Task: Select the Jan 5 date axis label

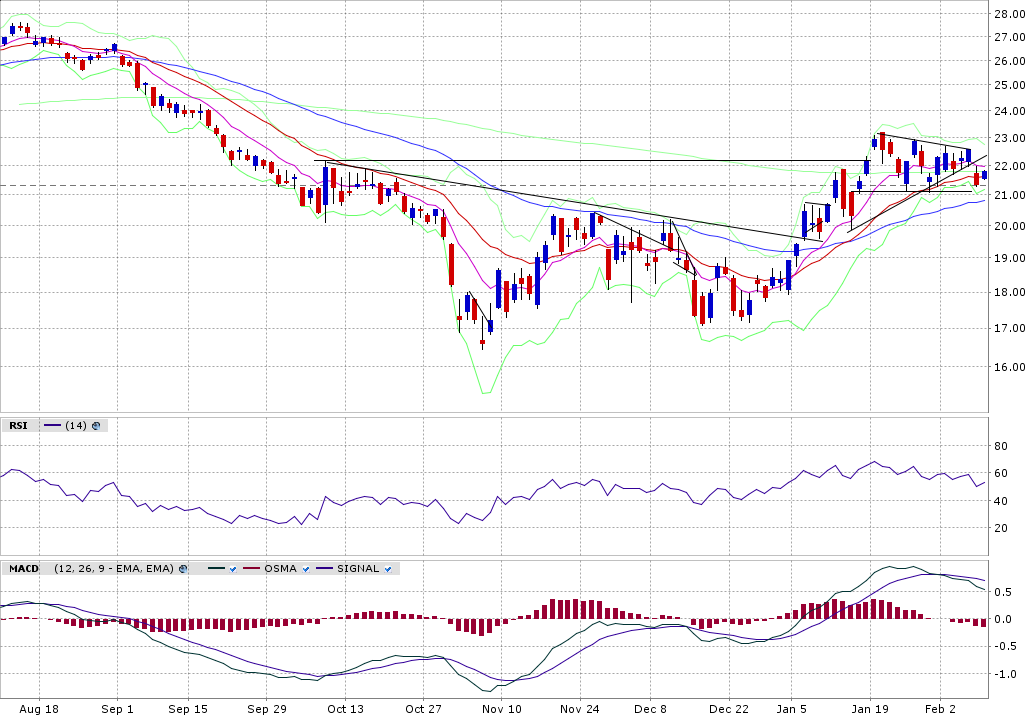Action: [791, 709]
